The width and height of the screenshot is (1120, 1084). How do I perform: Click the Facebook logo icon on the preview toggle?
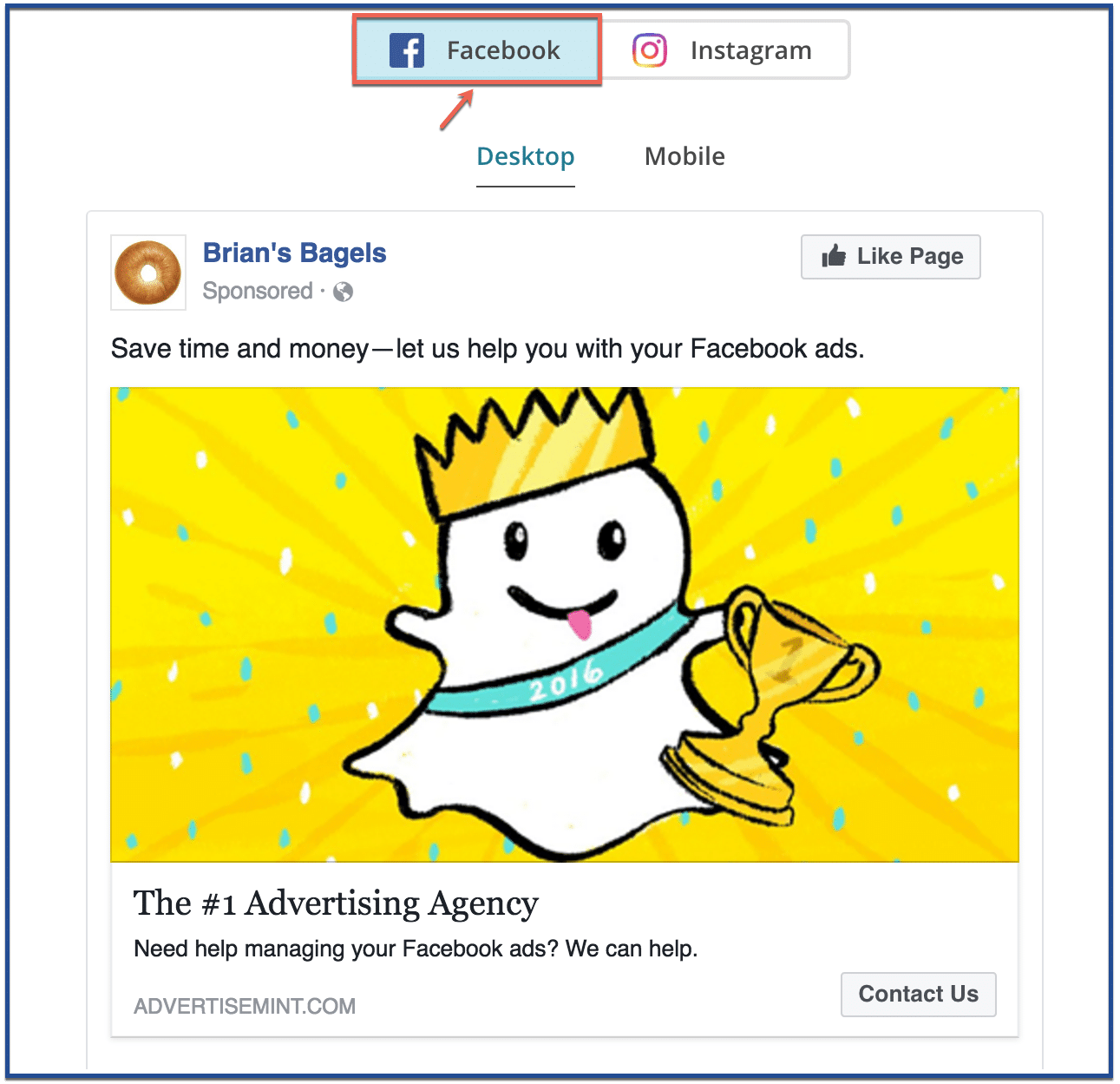point(407,49)
